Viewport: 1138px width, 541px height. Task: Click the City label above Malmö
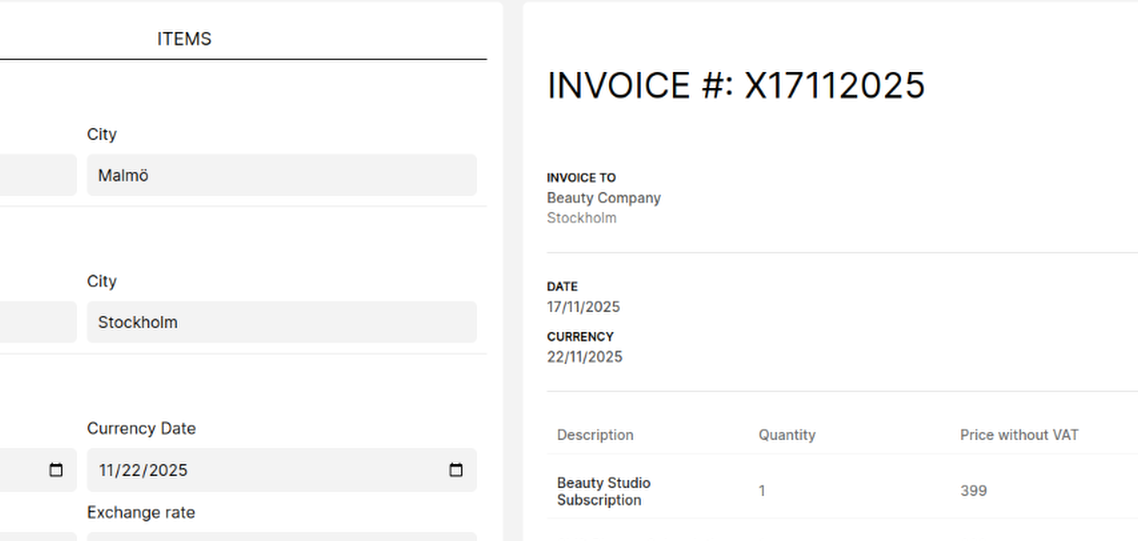(102, 134)
